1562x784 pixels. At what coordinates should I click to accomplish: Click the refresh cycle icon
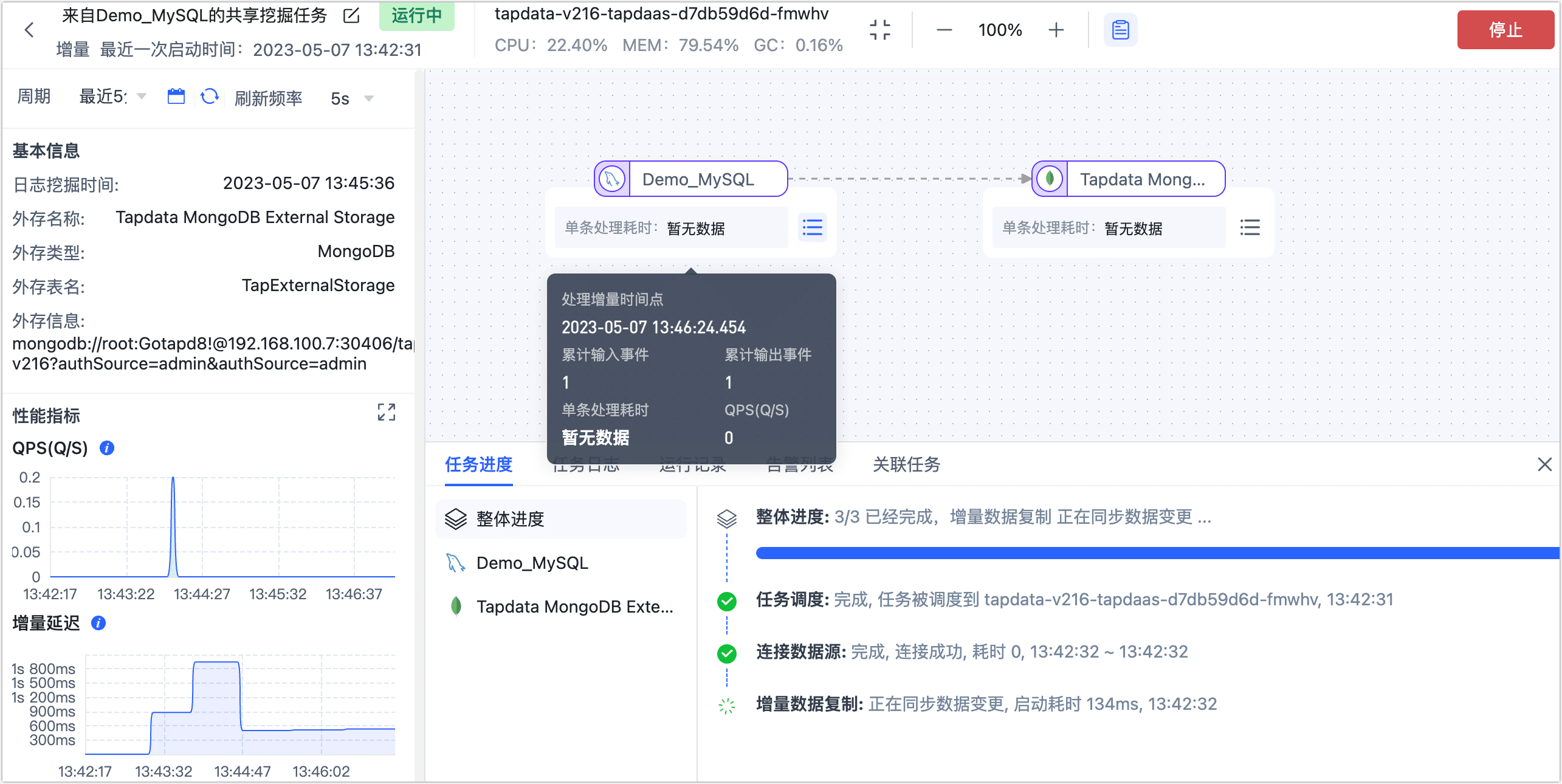click(x=210, y=97)
